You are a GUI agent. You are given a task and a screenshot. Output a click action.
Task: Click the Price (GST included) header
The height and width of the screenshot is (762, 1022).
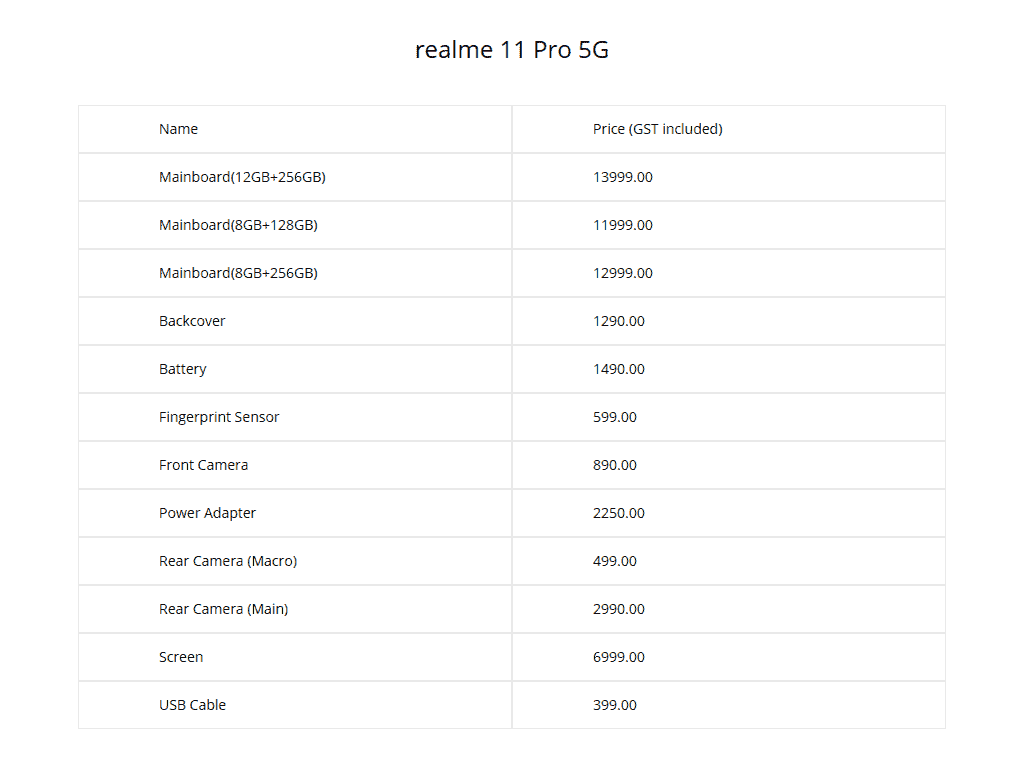[657, 129]
